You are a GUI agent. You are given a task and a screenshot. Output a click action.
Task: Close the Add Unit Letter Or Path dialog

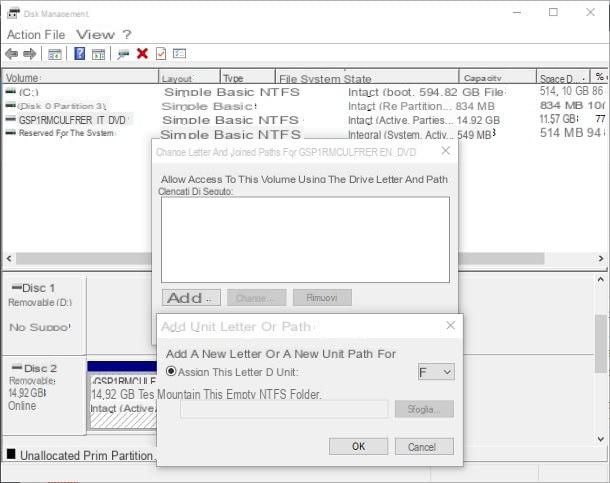pyautogui.click(x=450, y=326)
